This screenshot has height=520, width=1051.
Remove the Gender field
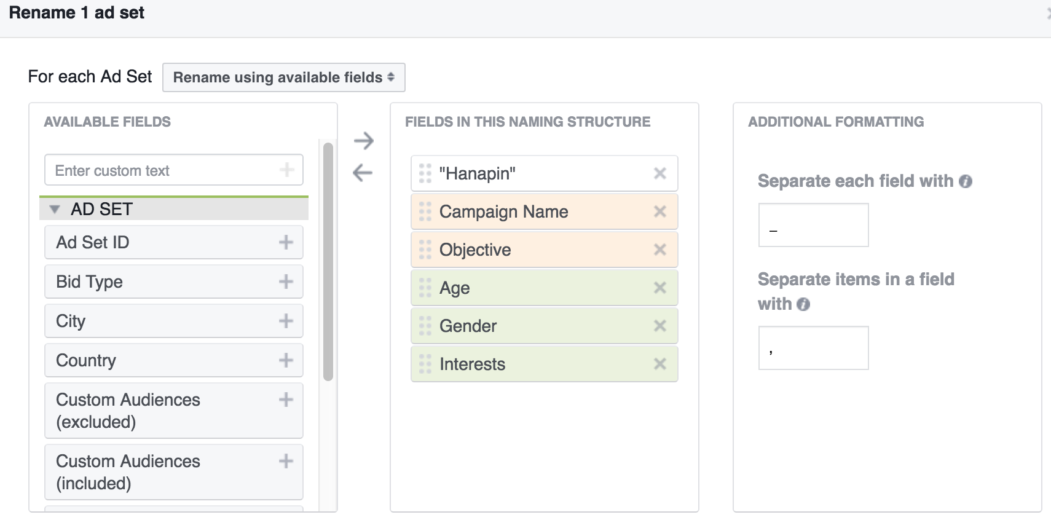pyautogui.click(x=660, y=326)
